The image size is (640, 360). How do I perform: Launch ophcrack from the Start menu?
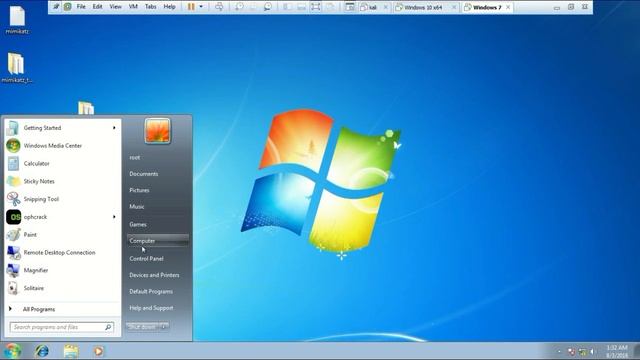(62, 217)
